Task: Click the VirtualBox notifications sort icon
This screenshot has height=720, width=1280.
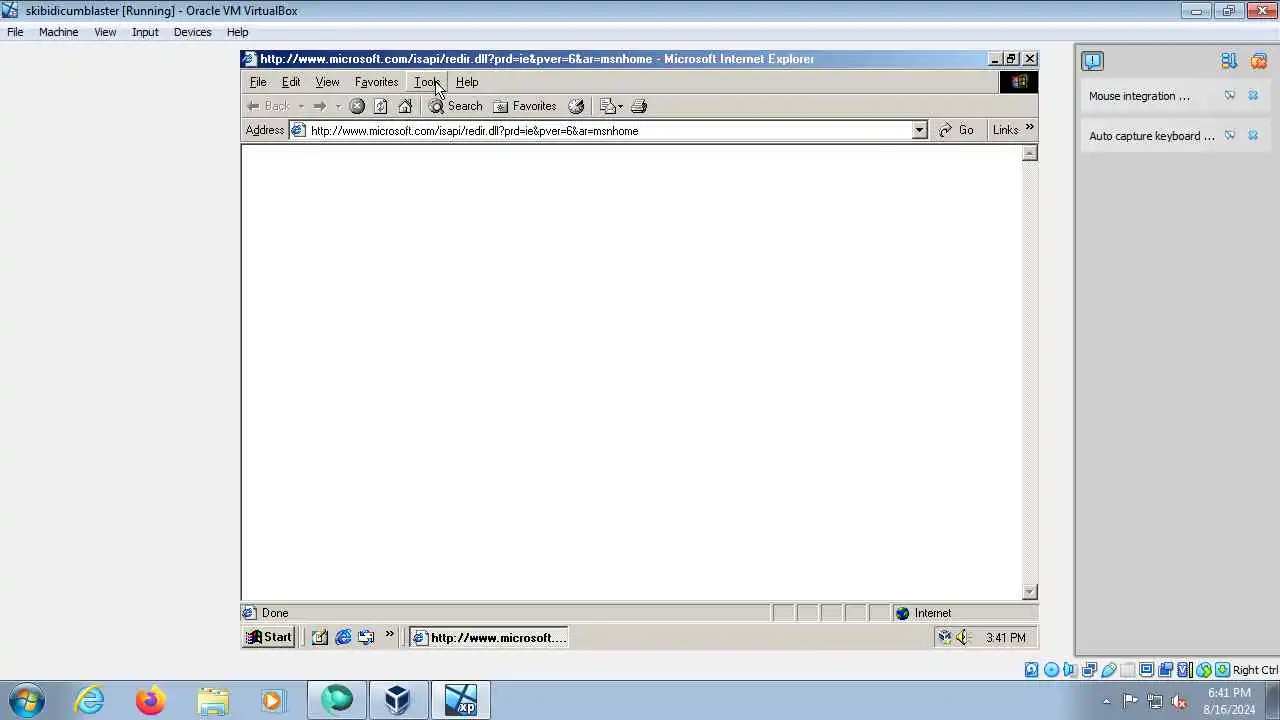Action: pyautogui.click(x=1229, y=61)
